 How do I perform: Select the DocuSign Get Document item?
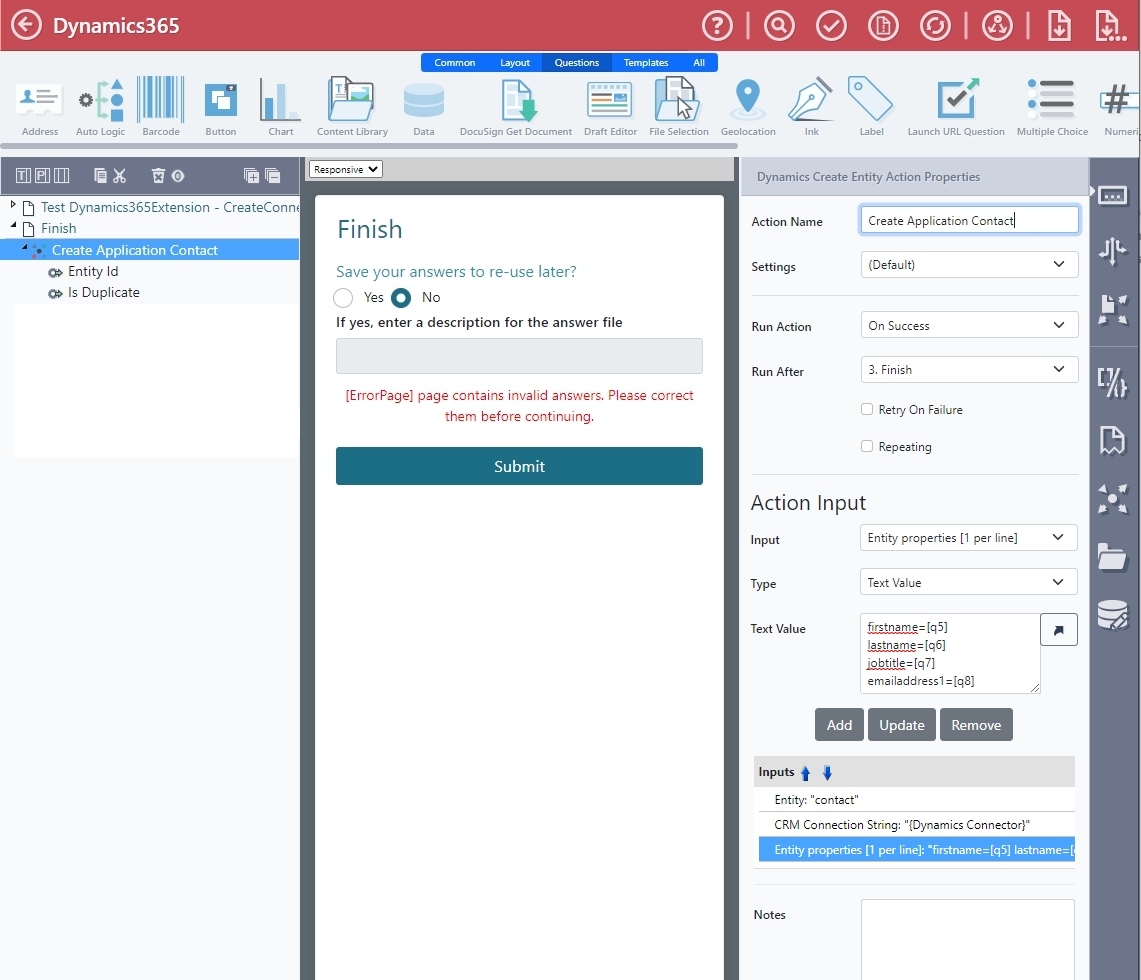coord(516,107)
